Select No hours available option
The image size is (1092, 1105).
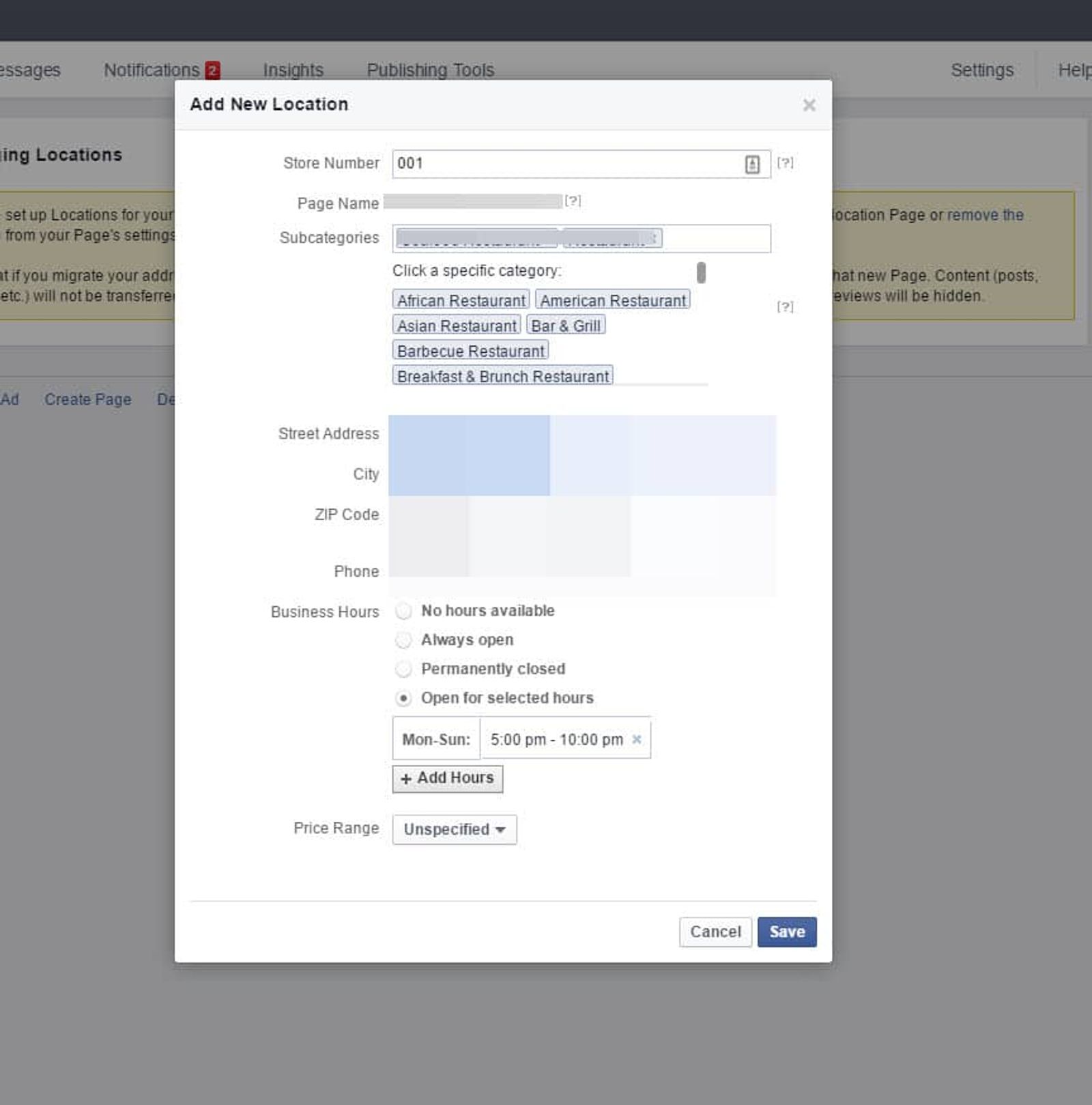[404, 611]
